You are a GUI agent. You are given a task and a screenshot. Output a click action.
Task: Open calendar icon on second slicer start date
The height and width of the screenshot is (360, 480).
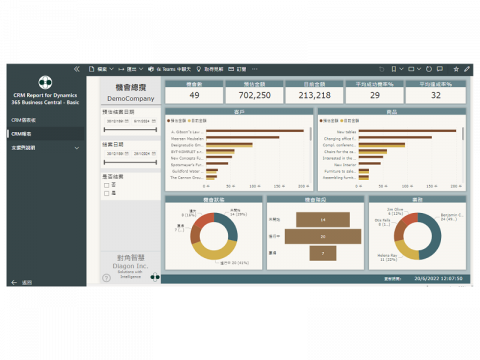pos(126,154)
